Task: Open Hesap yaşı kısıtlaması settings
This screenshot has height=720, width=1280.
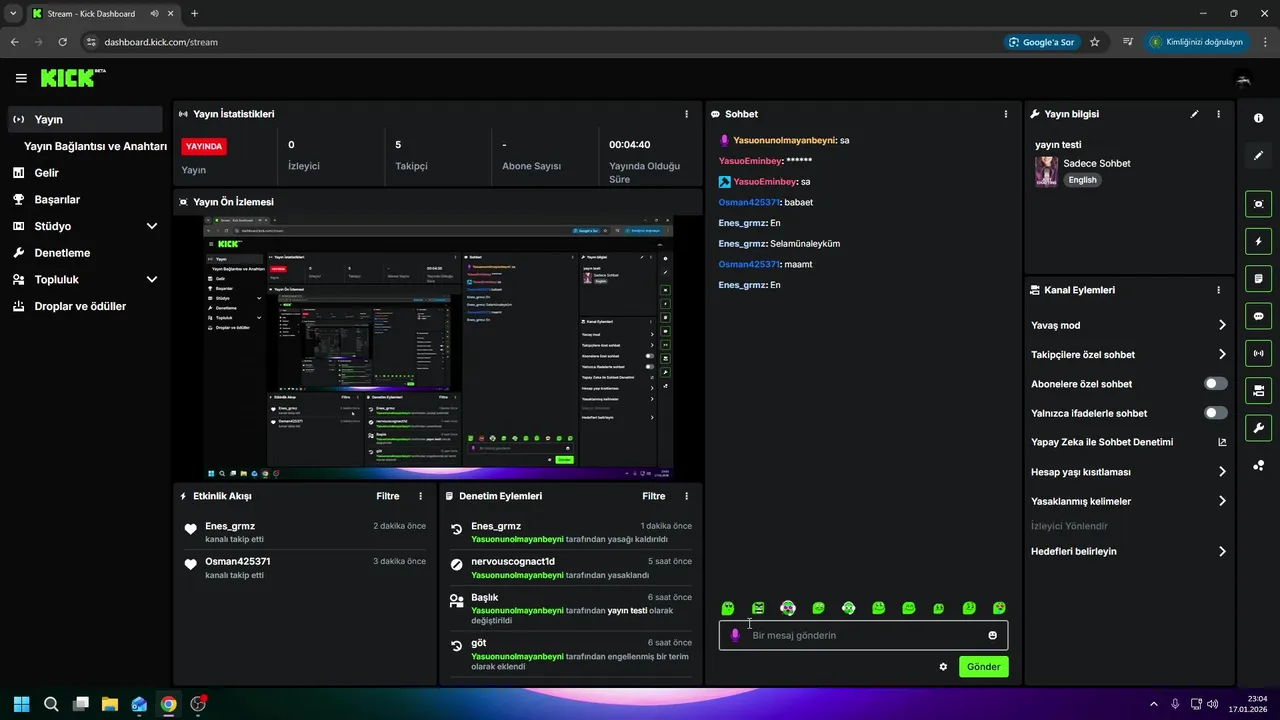Action: (1129, 472)
